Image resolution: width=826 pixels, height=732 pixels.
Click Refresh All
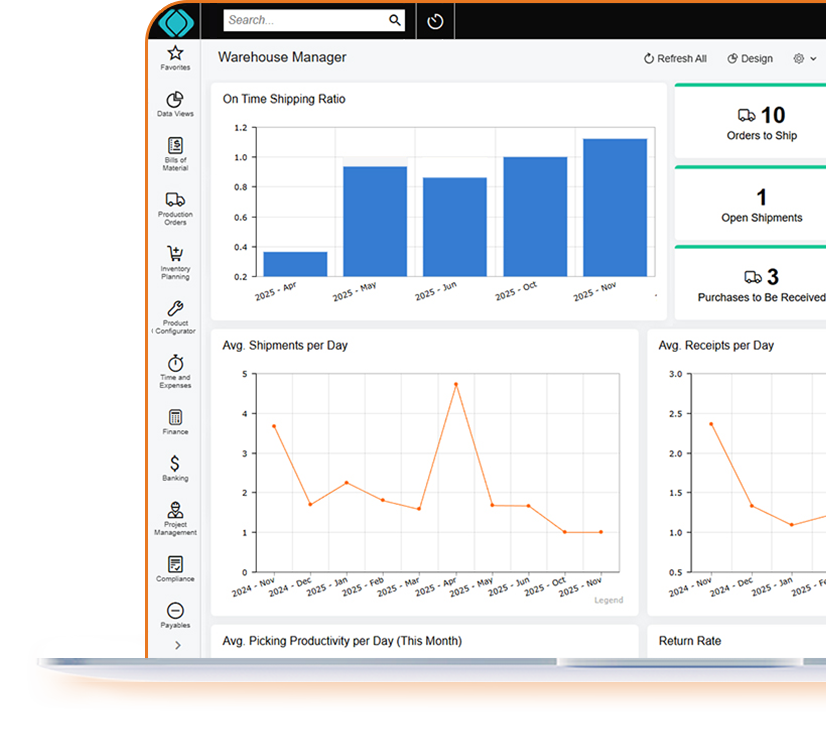click(674, 58)
